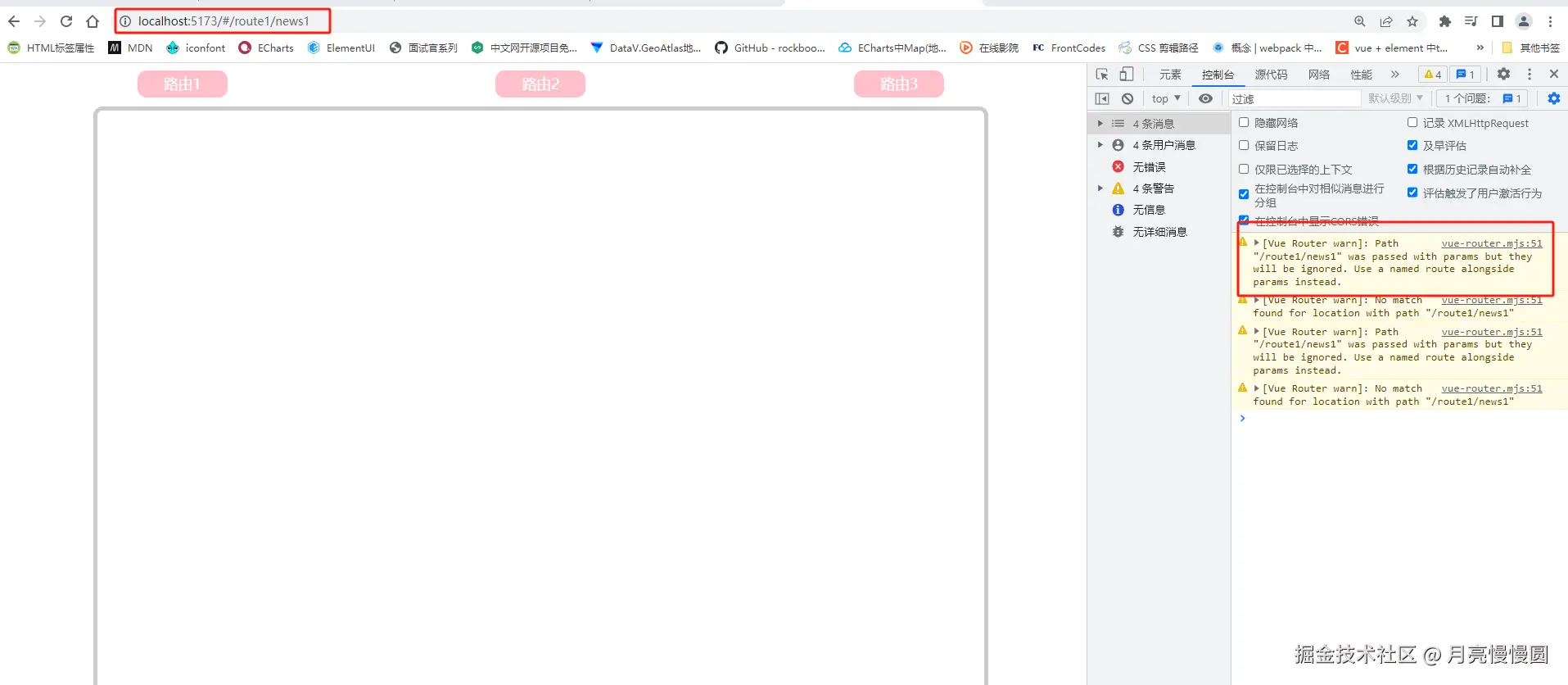Screen dimensions: 1568x685
Task: Open console settings blue gear icon
Action: [1553, 98]
